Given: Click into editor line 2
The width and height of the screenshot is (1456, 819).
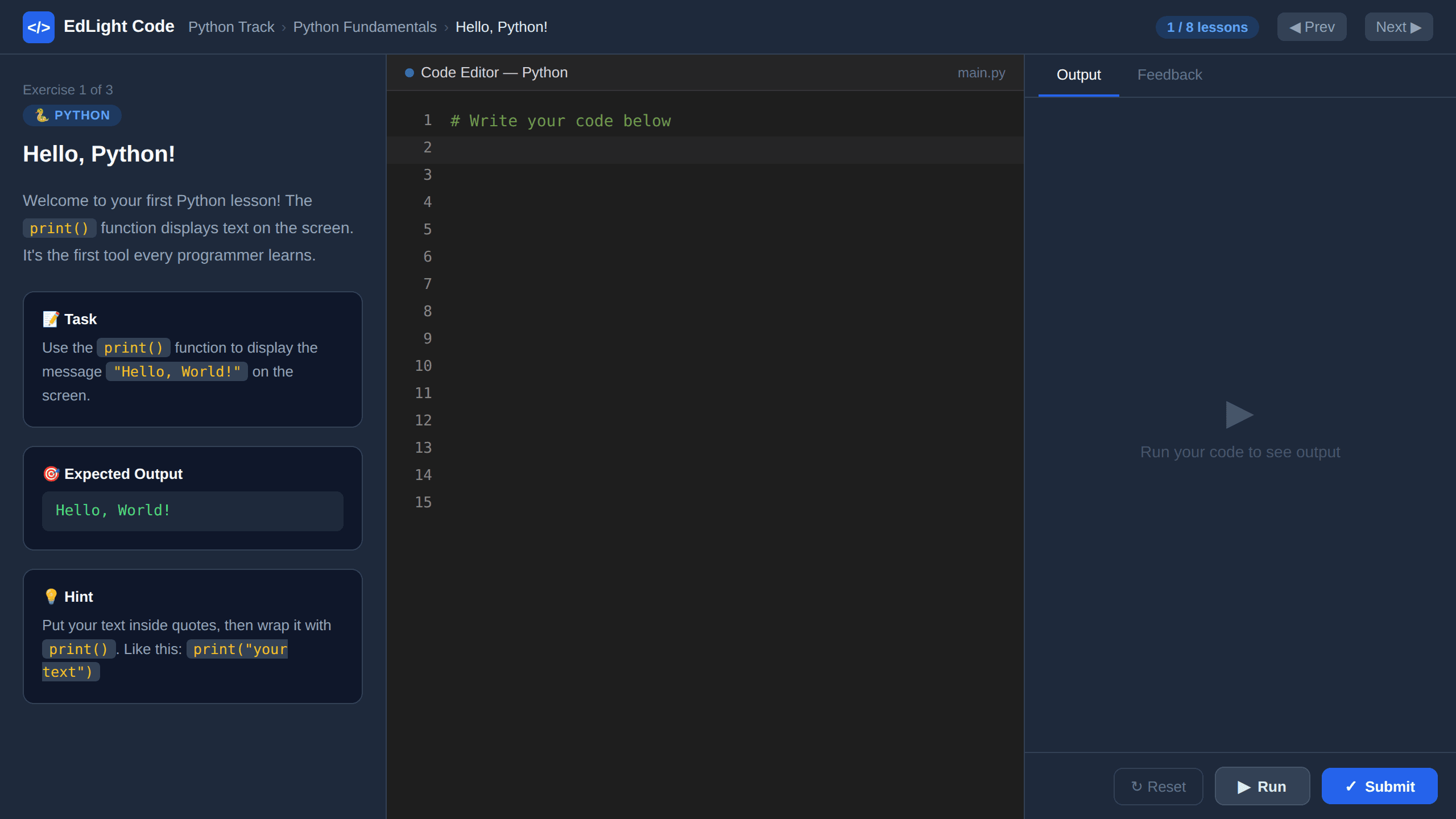Looking at the screenshot, I should 705,150.
